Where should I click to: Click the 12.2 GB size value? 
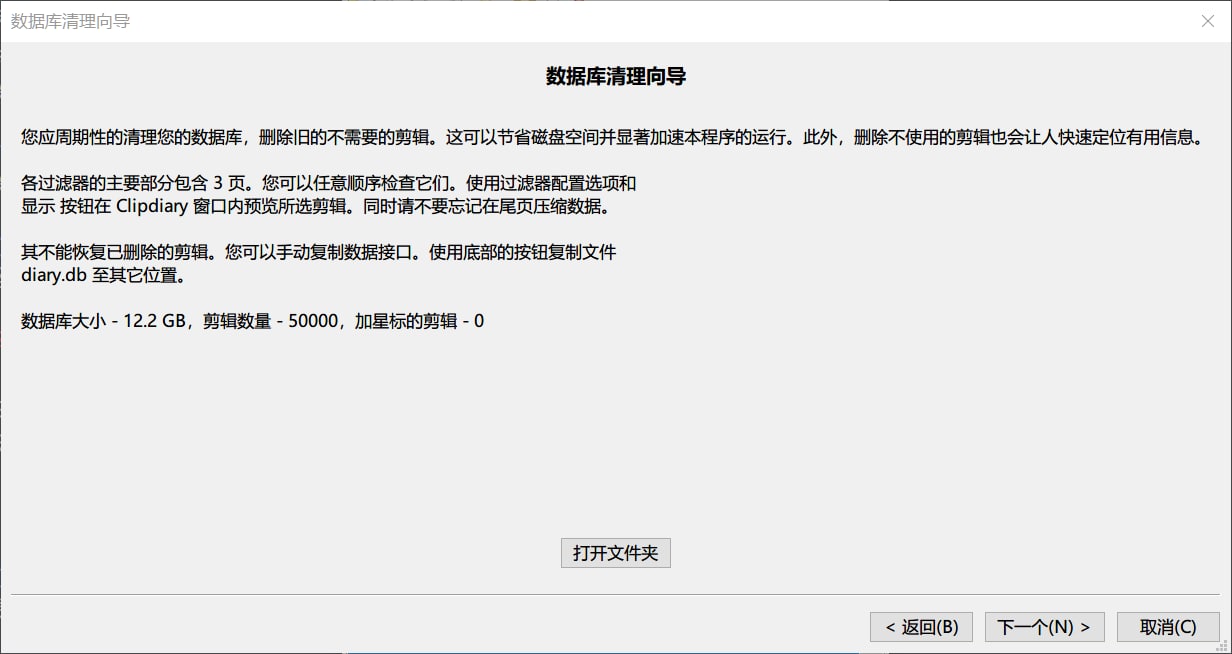pos(155,321)
